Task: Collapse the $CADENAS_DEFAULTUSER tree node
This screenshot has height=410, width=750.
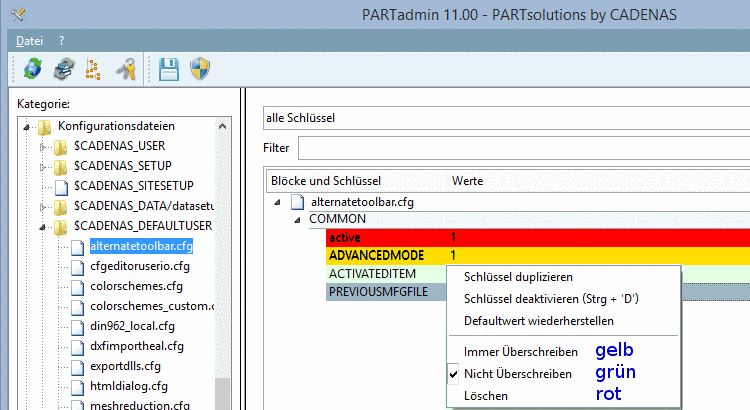Action: pos(43,227)
